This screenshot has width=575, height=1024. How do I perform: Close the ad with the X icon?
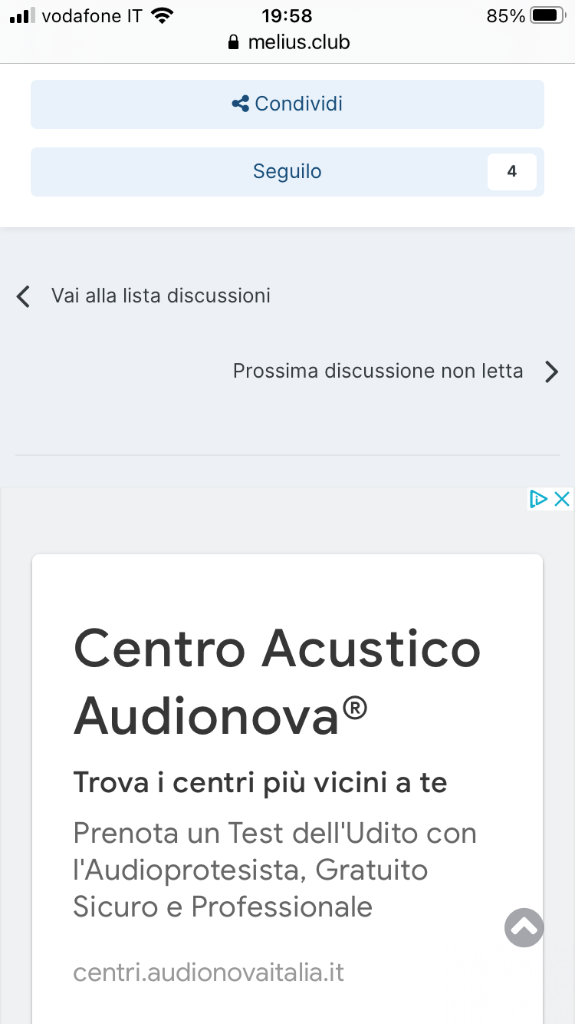[562, 500]
